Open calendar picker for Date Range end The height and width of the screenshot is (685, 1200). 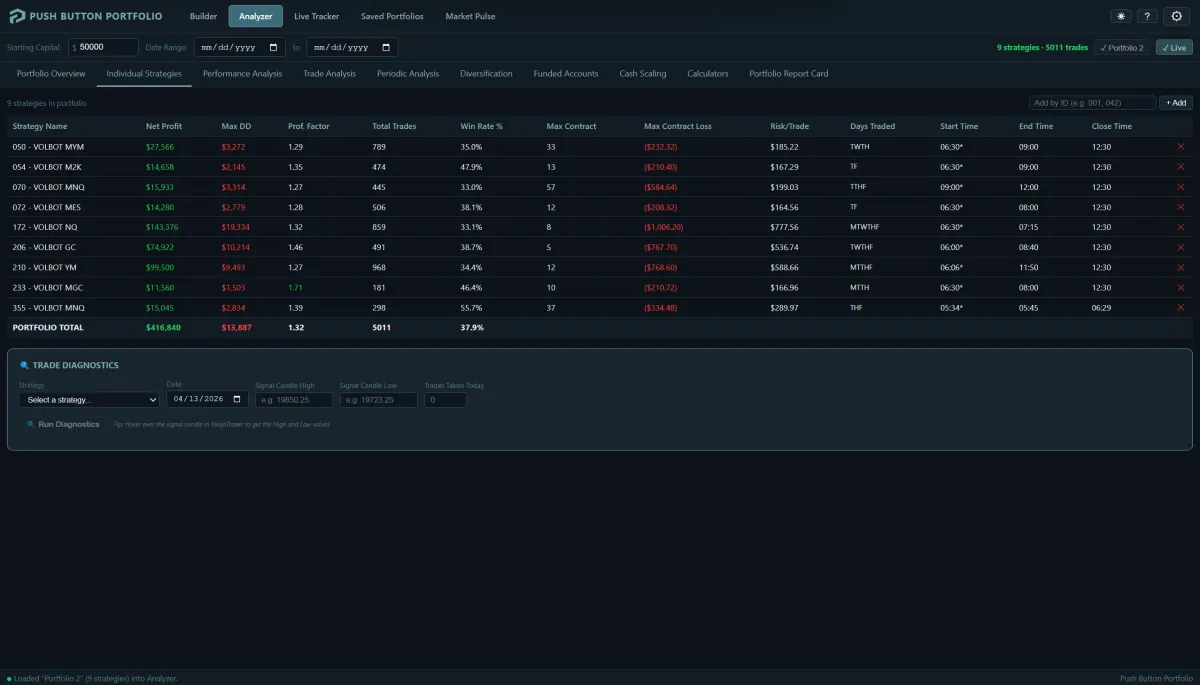386,47
